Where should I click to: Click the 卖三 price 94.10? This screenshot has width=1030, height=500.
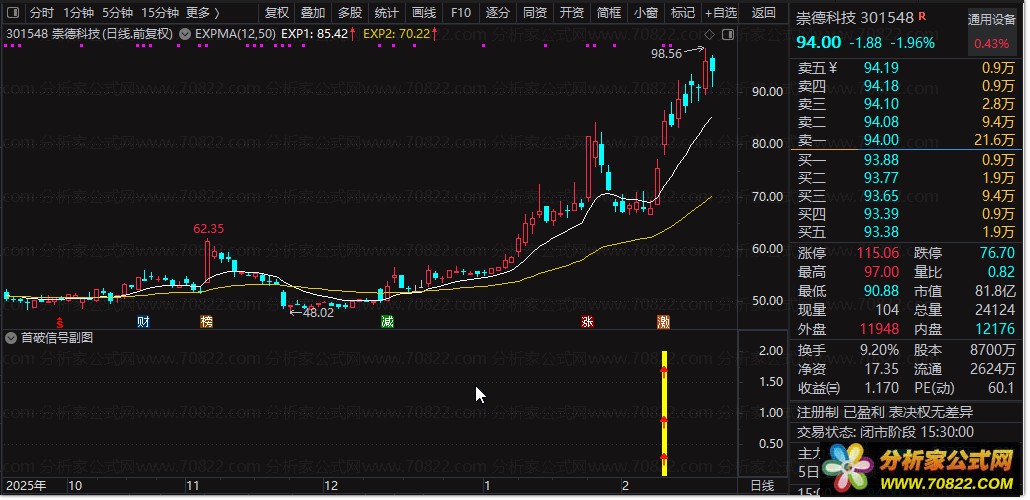(881, 103)
